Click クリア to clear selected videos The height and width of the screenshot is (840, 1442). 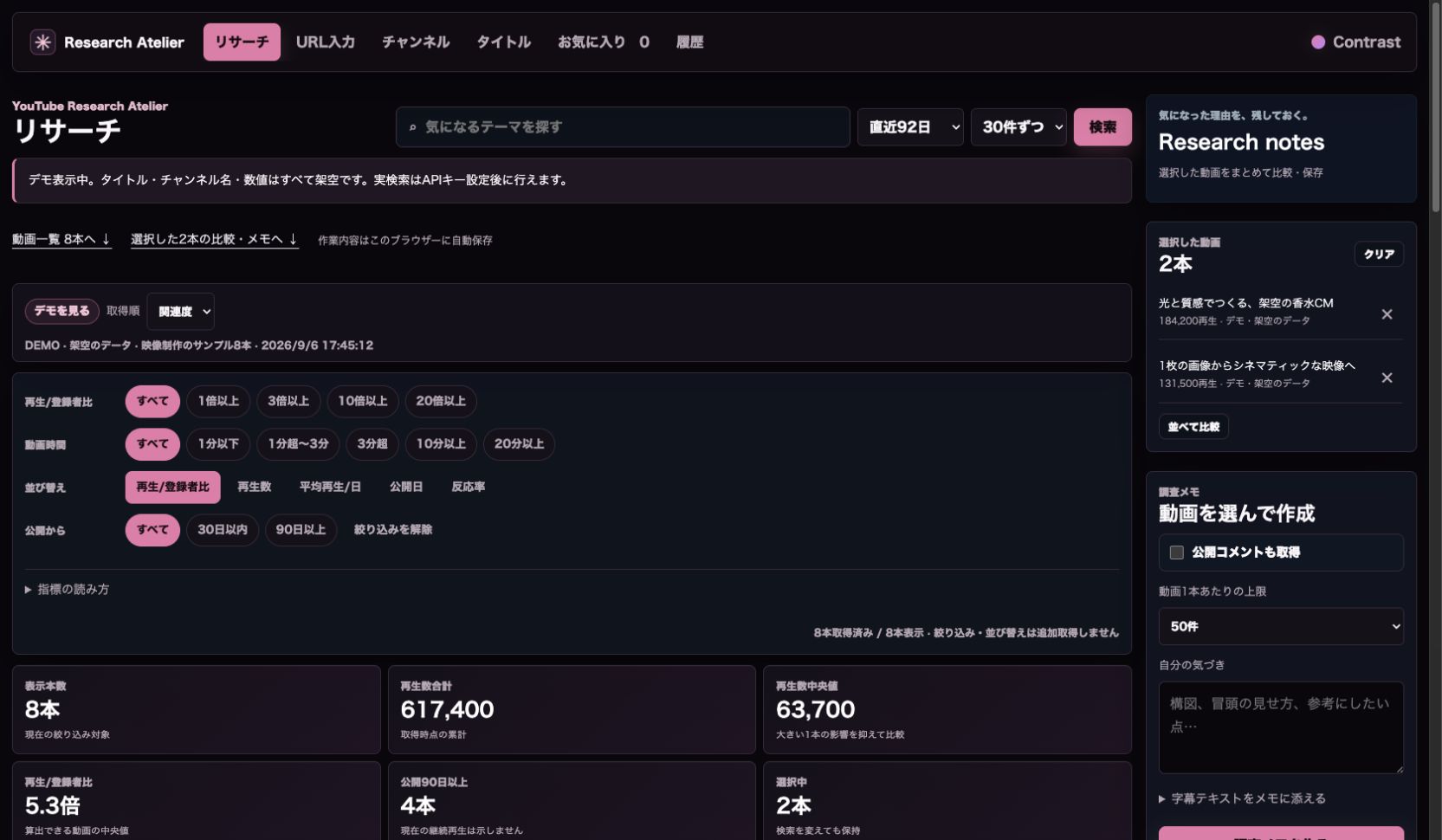[x=1379, y=254]
